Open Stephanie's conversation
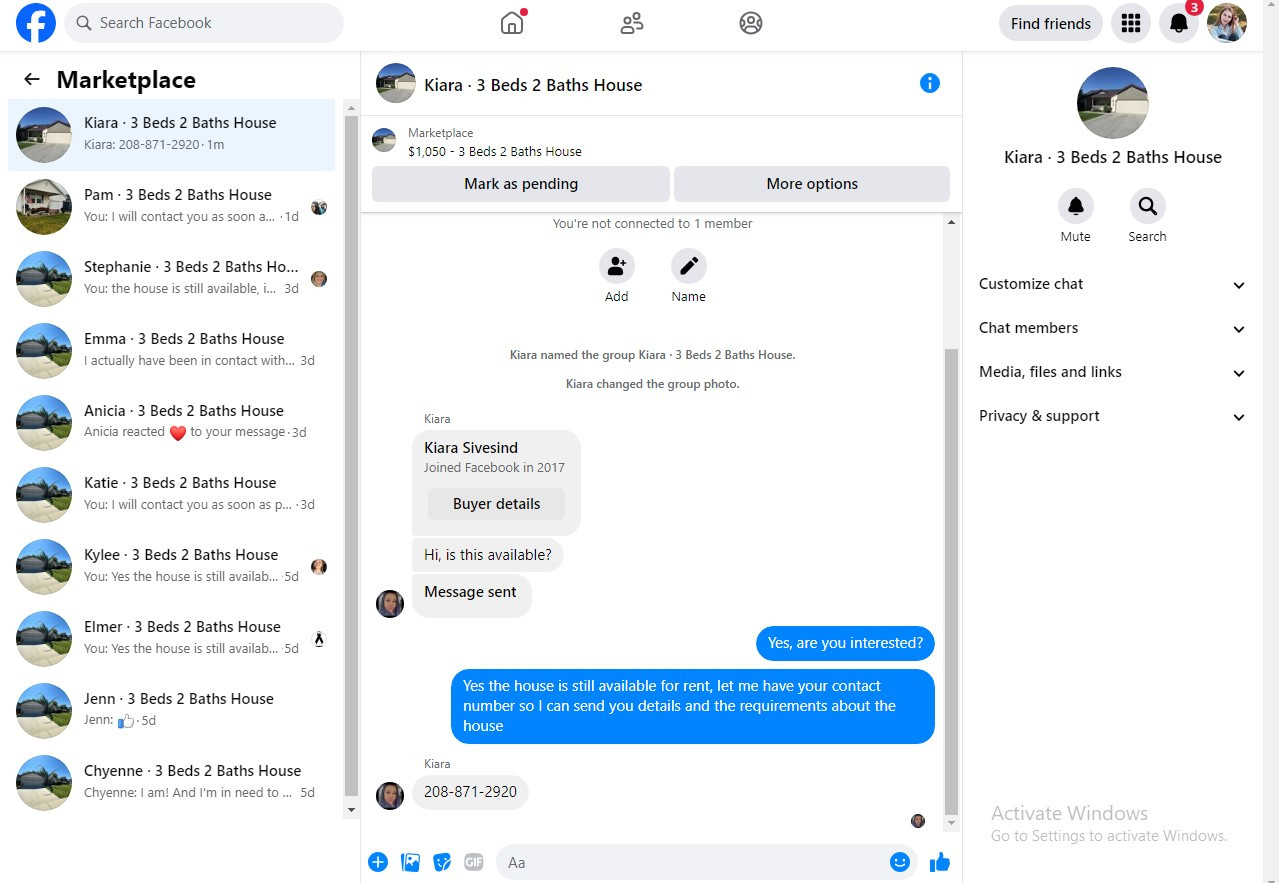 (172, 279)
